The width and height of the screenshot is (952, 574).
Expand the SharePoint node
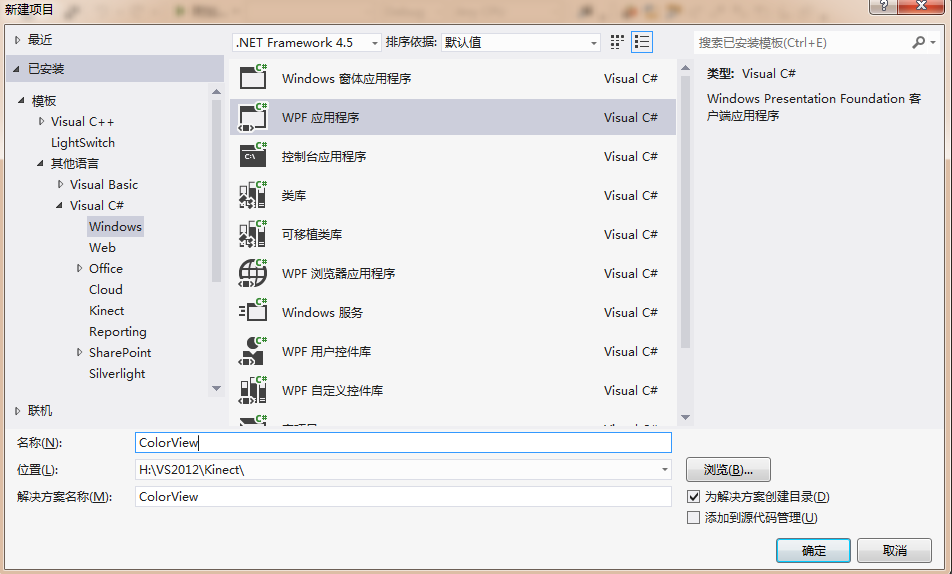79,352
